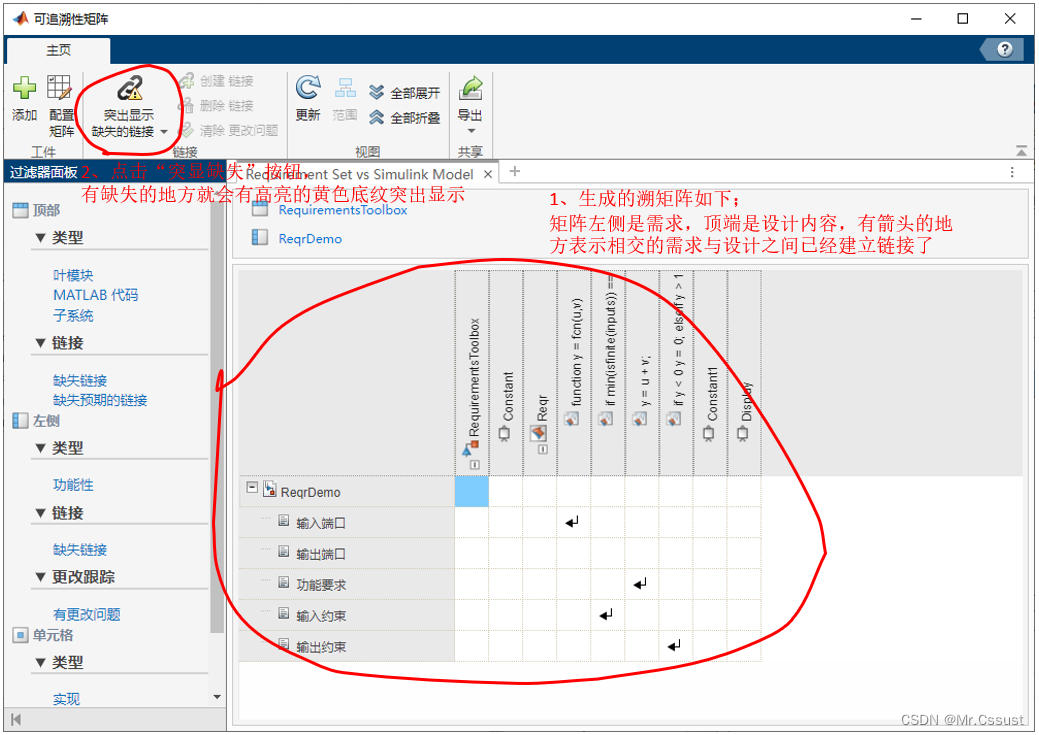Click 全部折叠 collapse all icon

[x=377, y=118]
